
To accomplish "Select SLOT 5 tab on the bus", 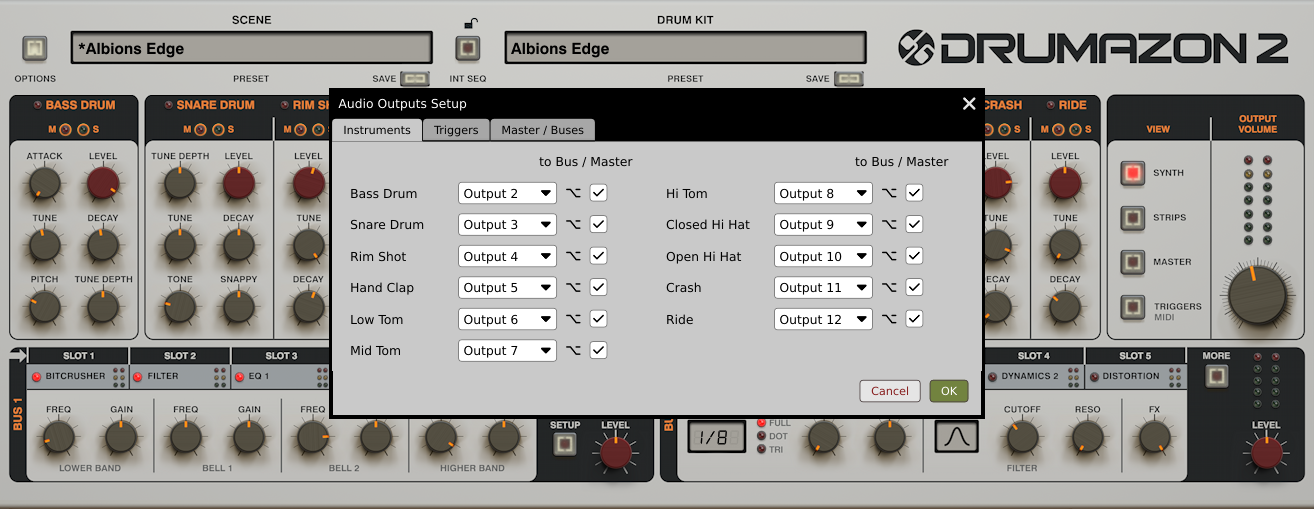I will tap(1135, 356).
